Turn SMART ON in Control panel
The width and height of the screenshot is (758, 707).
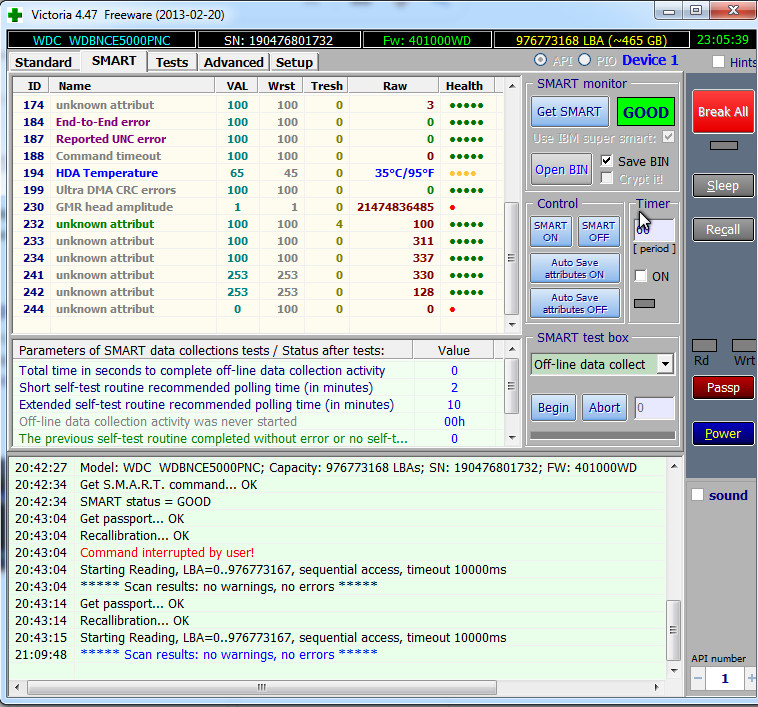(x=550, y=231)
